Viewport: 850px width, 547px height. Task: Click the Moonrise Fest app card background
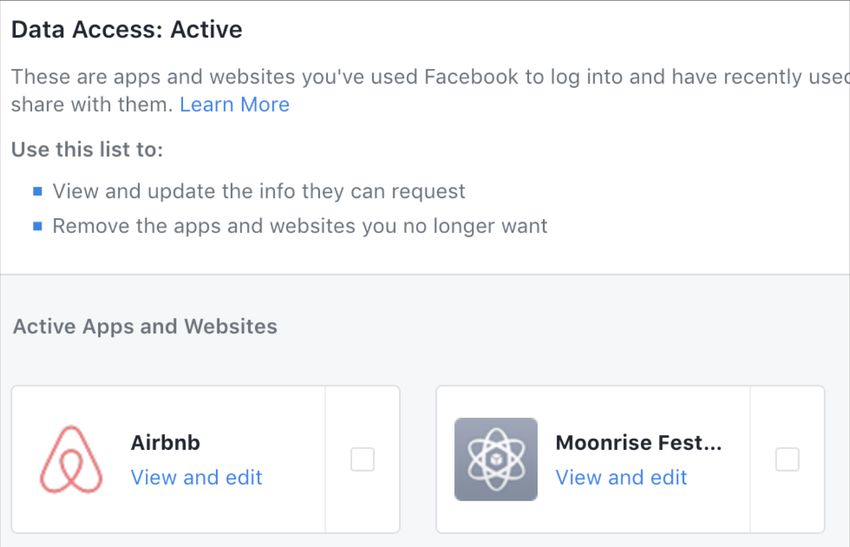tap(594, 459)
